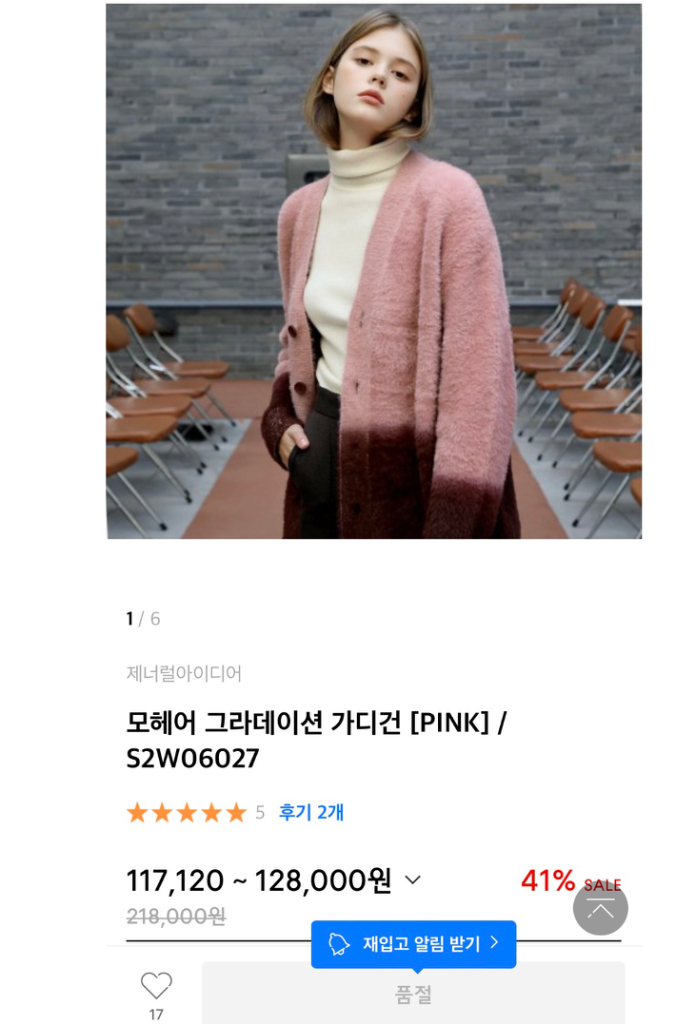Click the scroll-to-top arrow button
The height and width of the screenshot is (1024, 695).
pyautogui.click(x=600, y=908)
